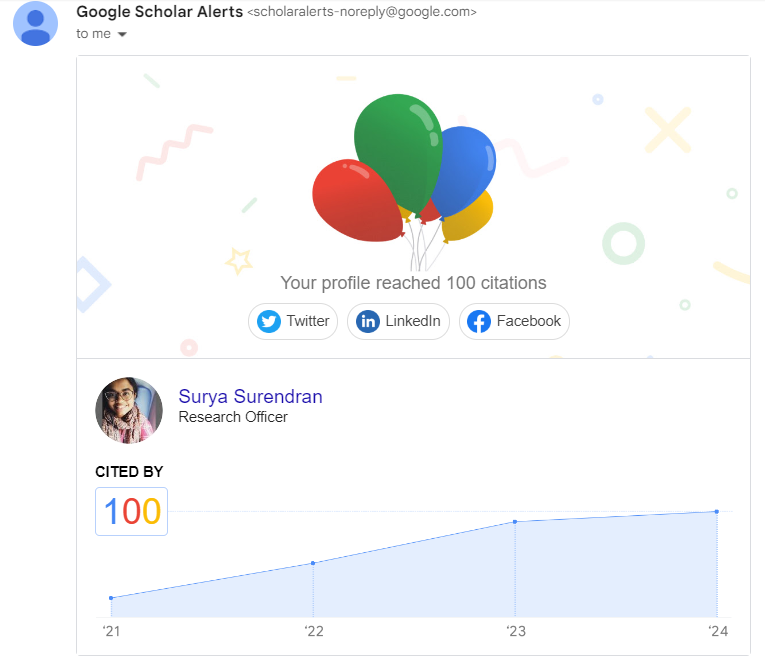Click the '23 axis label
765x663 pixels.
(516, 631)
